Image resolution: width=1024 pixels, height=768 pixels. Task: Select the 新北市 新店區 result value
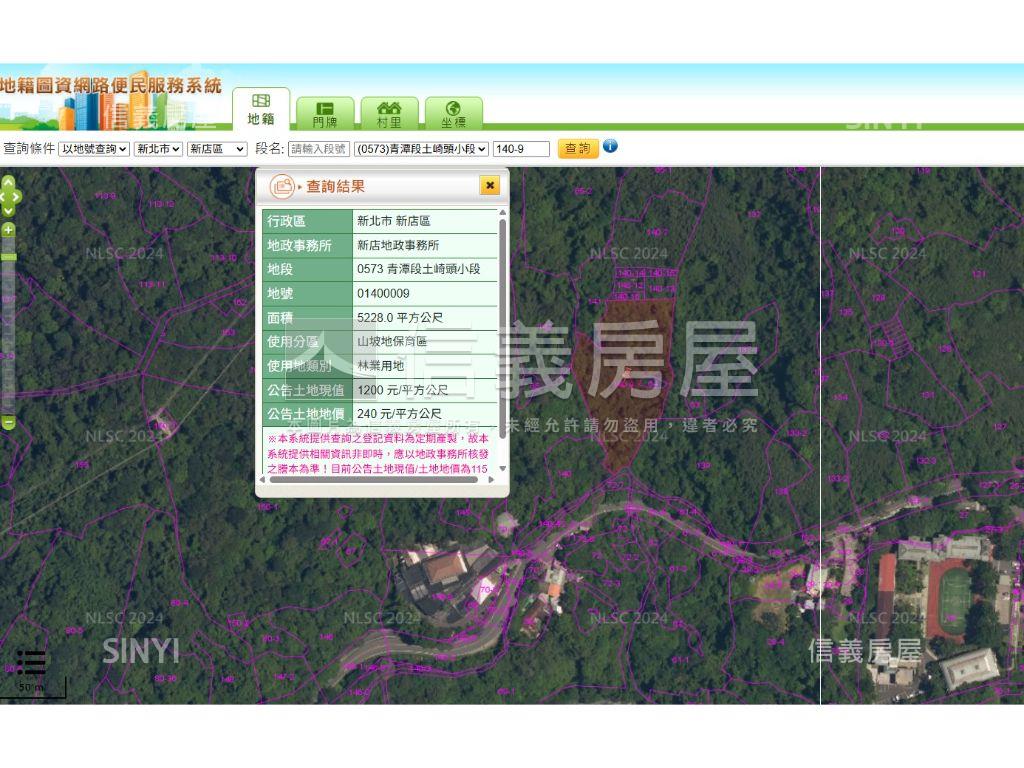(x=394, y=221)
